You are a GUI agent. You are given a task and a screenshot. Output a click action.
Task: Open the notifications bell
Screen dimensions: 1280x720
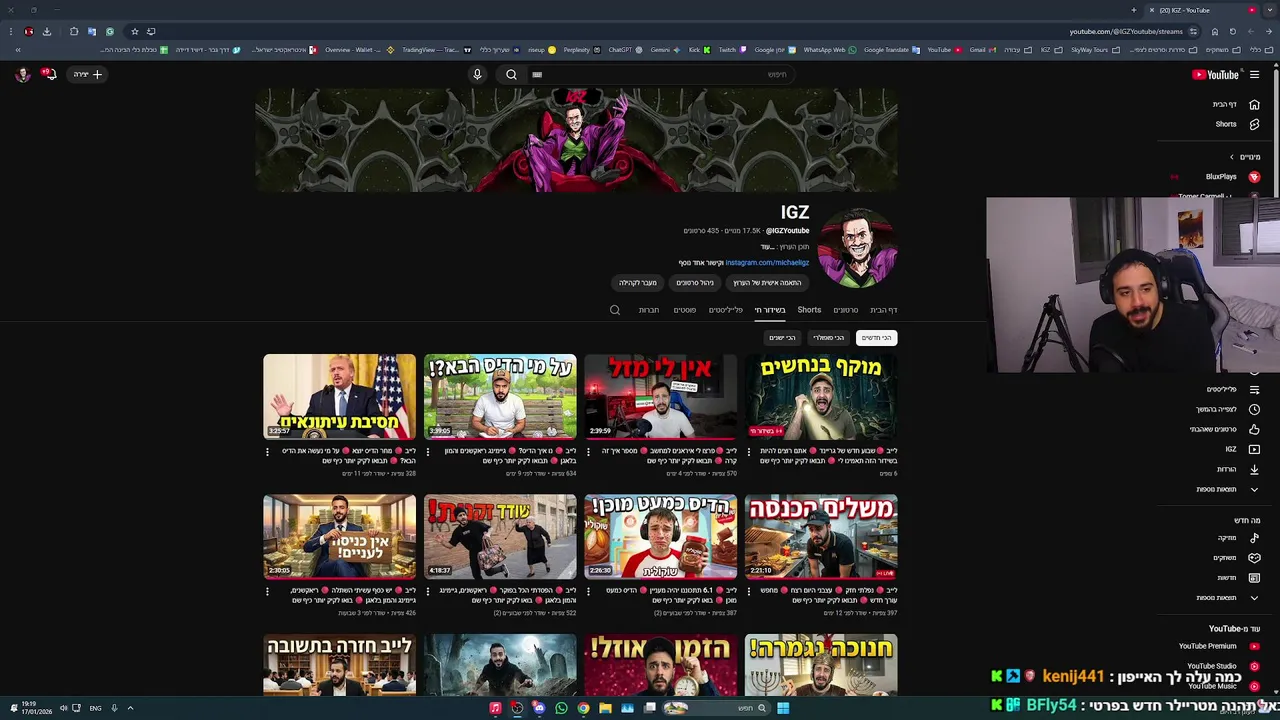(x=48, y=74)
